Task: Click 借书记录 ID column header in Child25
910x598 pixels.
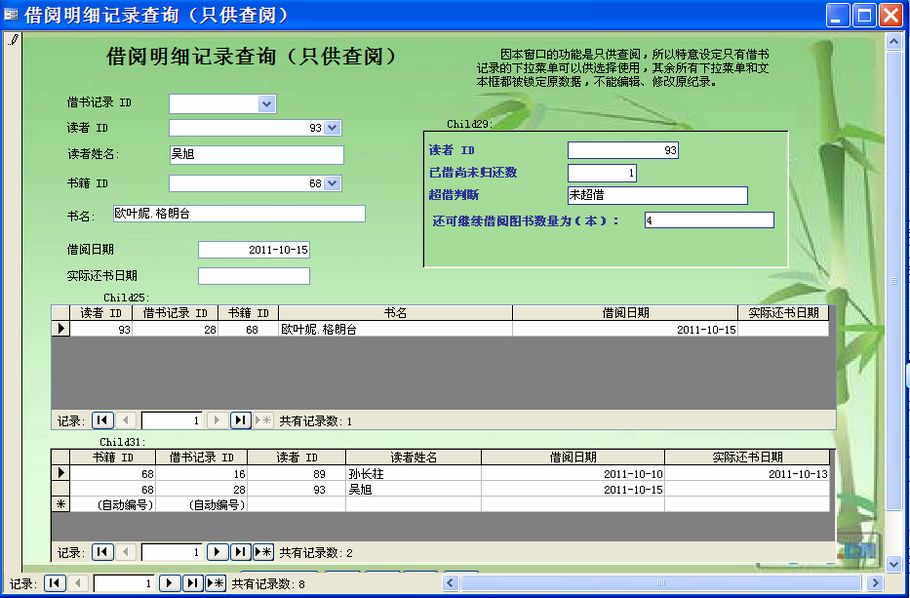Action: (x=175, y=313)
